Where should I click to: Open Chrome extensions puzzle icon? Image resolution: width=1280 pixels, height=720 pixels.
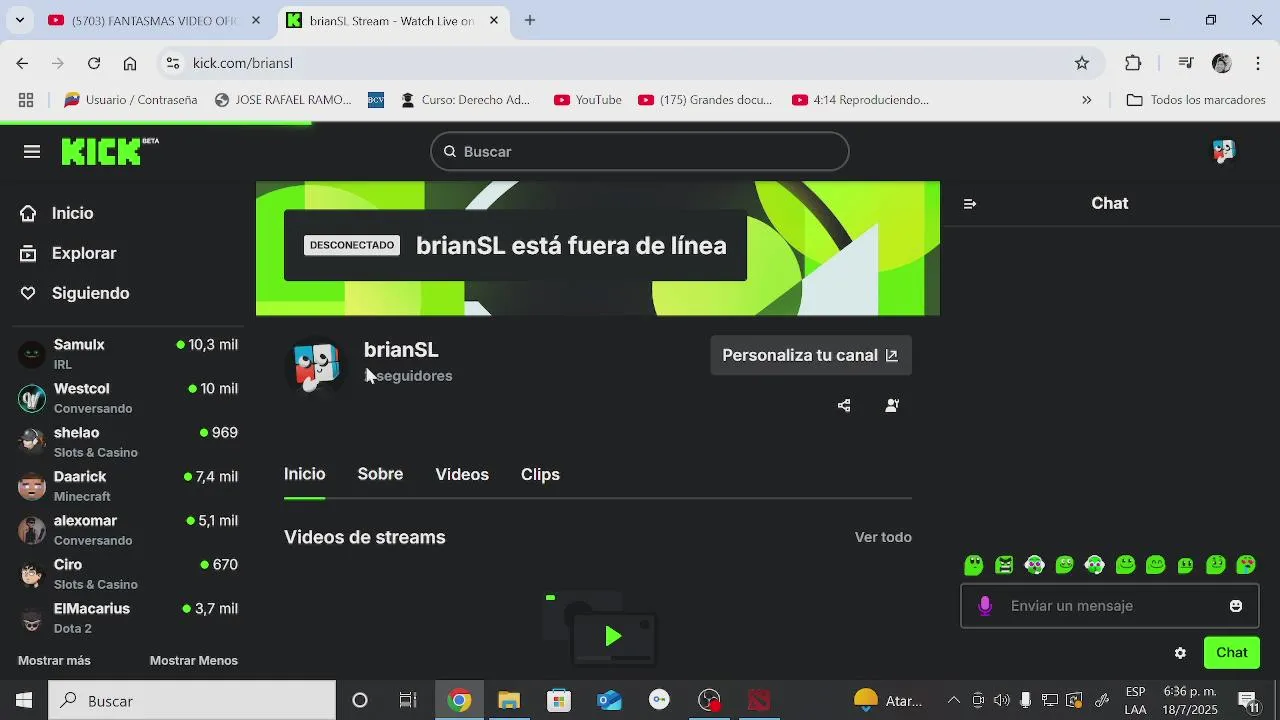tap(1133, 63)
